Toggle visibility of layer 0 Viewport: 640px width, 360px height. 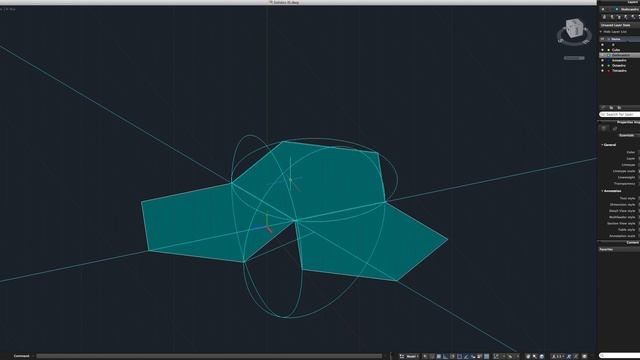point(602,44)
